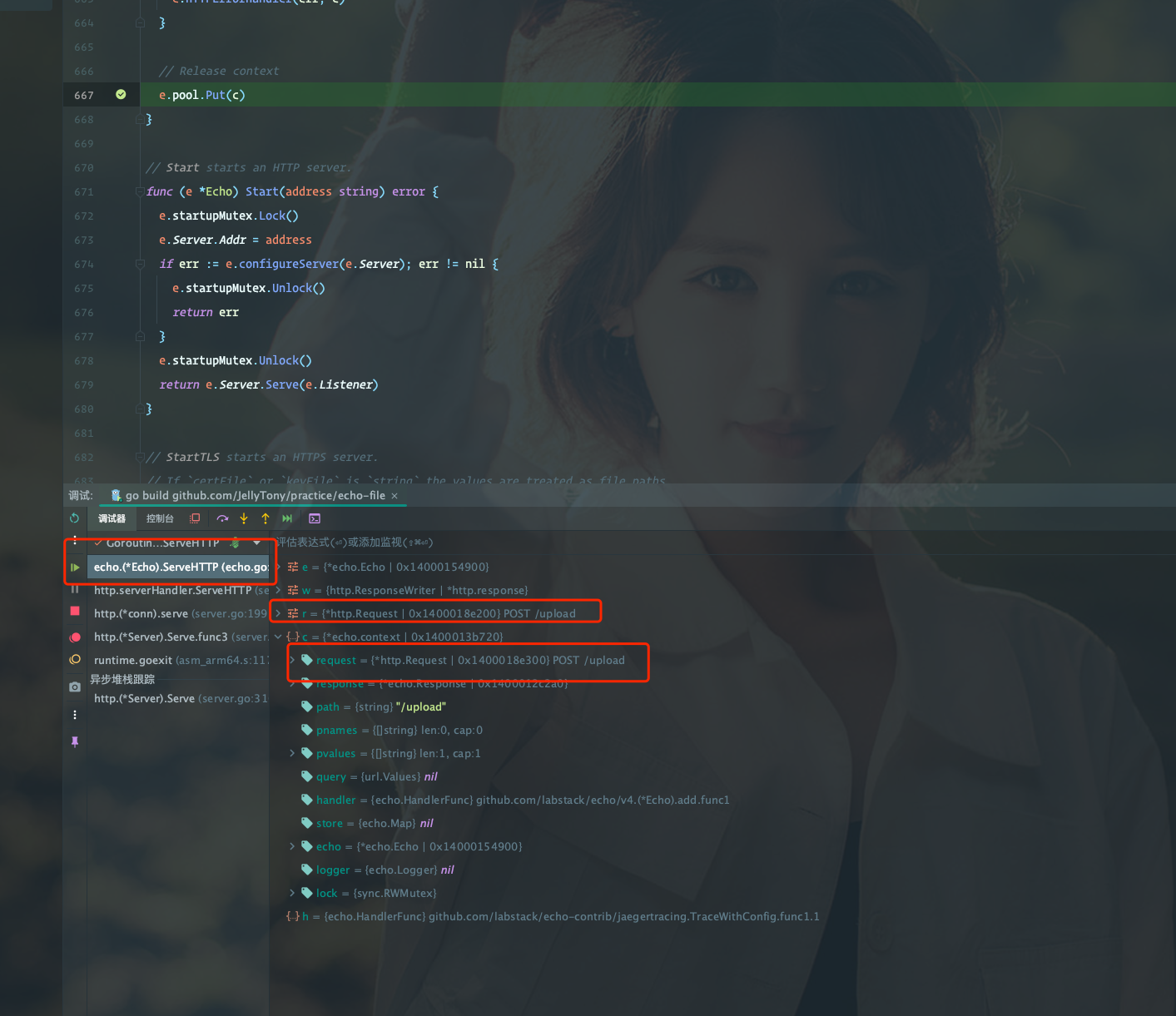Click the tag icon beside handler variable
The width and height of the screenshot is (1176, 1016).
[307, 800]
